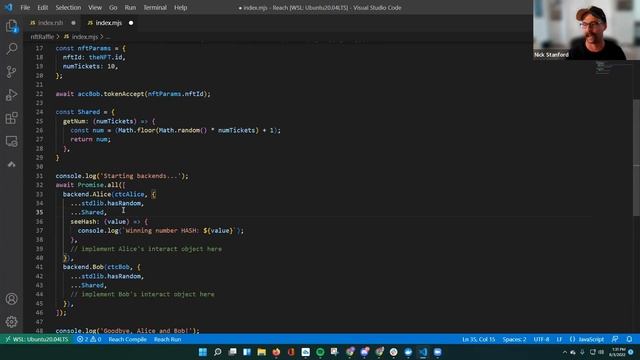Image resolution: width=640 pixels, height=360 pixels.
Task: Open Task View on the taskbar
Action: pyautogui.click(x=232, y=352)
